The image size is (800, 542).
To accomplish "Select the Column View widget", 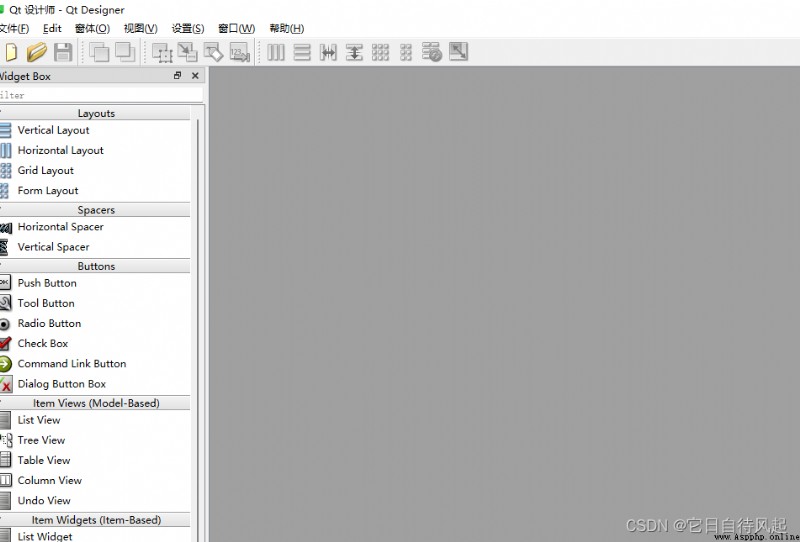I will coord(95,480).
